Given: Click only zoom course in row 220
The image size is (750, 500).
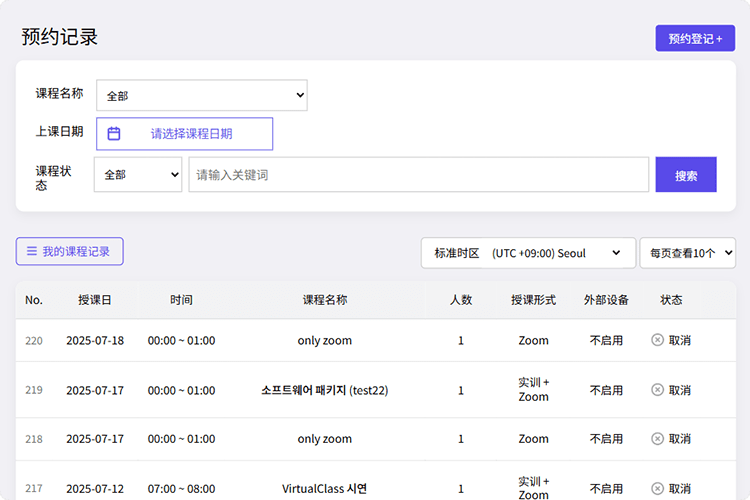Looking at the screenshot, I should pyautogui.click(x=325, y=341).
